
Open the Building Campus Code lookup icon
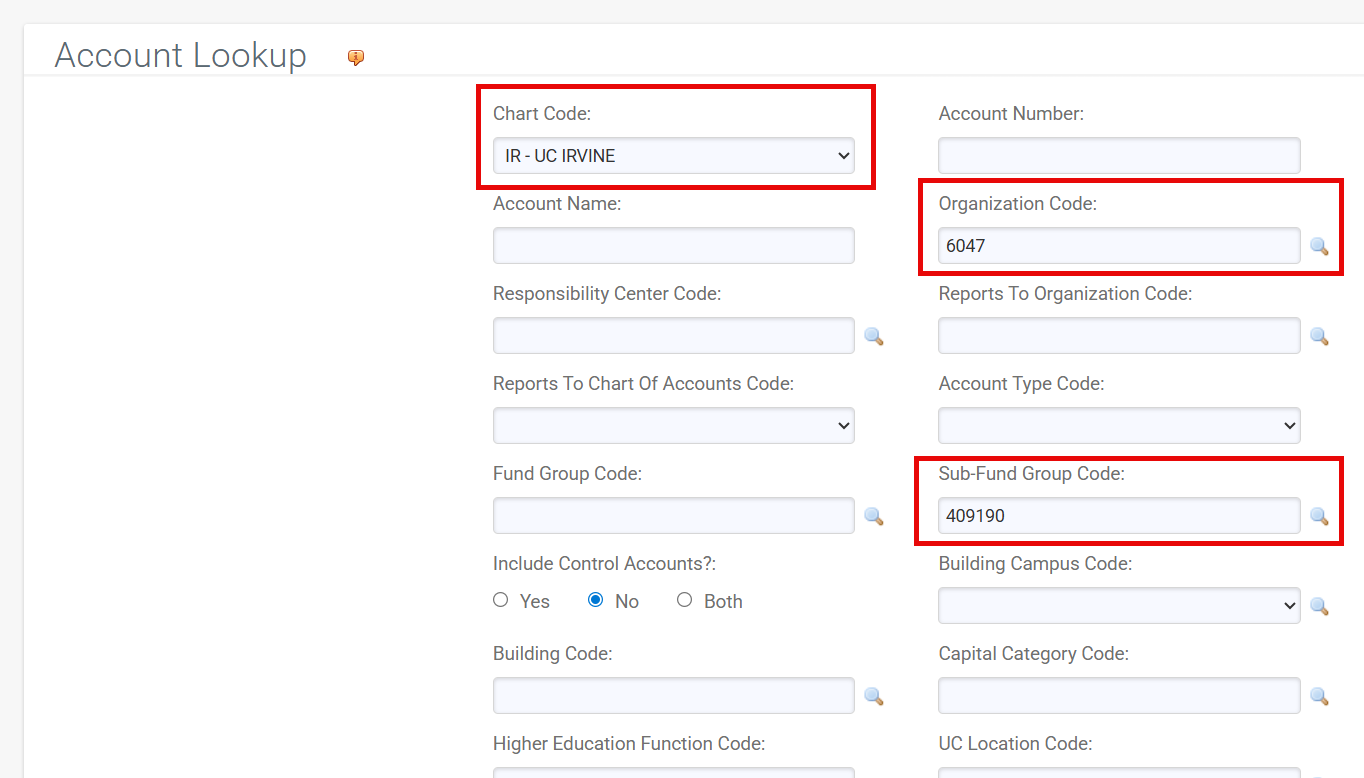click(1319, 606)
